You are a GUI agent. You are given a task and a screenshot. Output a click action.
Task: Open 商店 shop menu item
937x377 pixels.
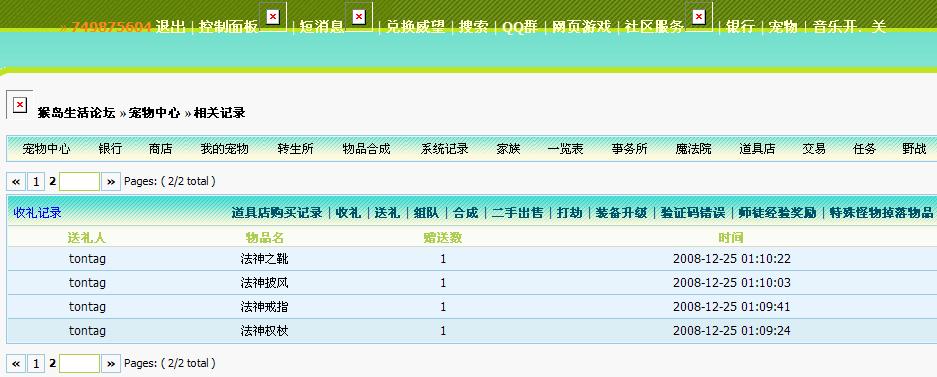(160, 149)
